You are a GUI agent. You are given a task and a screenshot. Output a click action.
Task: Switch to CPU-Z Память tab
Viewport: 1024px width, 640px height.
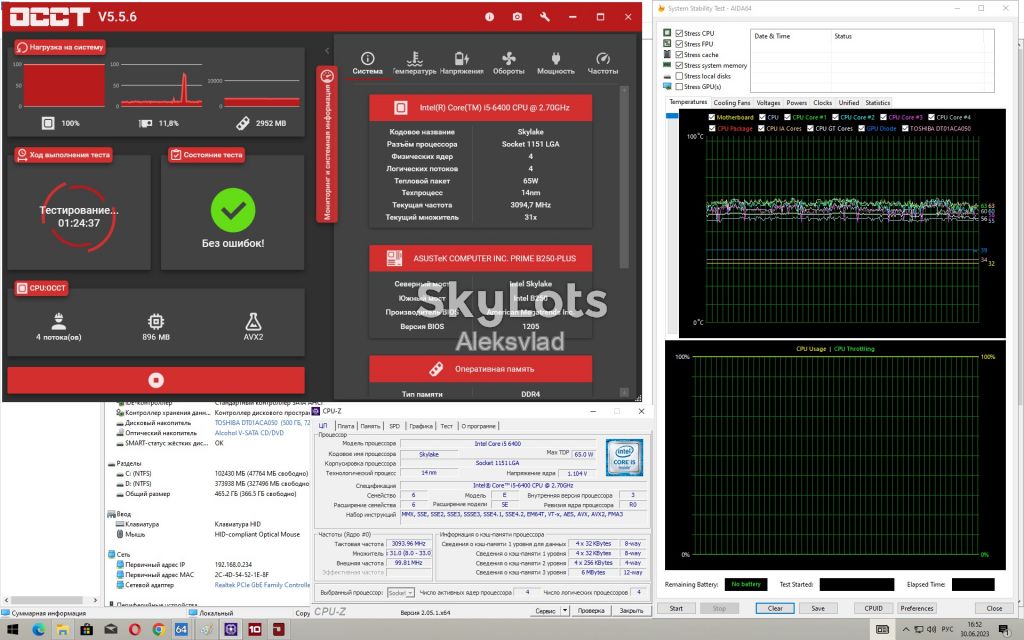(370, 426)
